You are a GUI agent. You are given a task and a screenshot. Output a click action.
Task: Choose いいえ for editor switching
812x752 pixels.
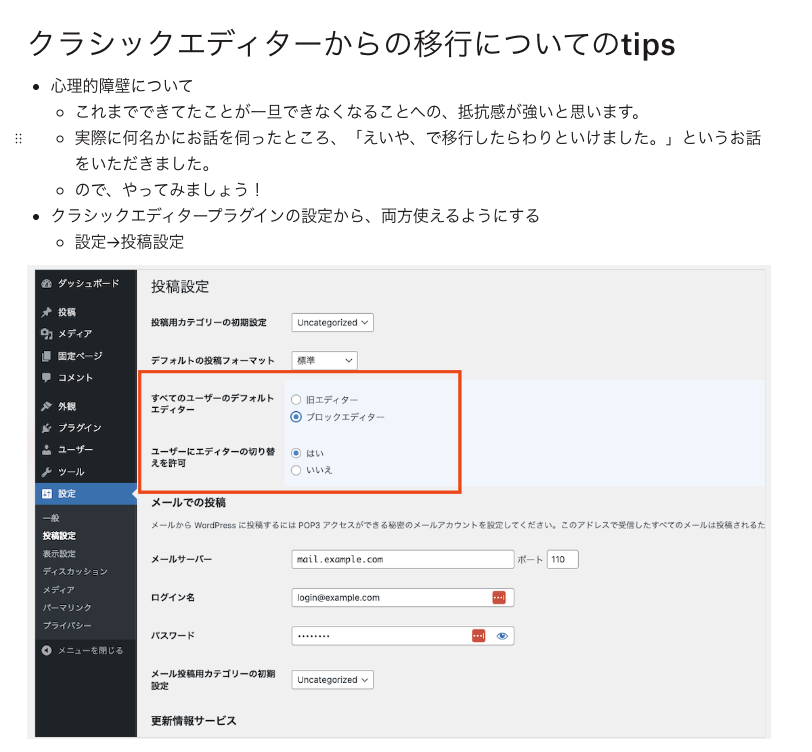pyautogui.click(x=296, y=470)
